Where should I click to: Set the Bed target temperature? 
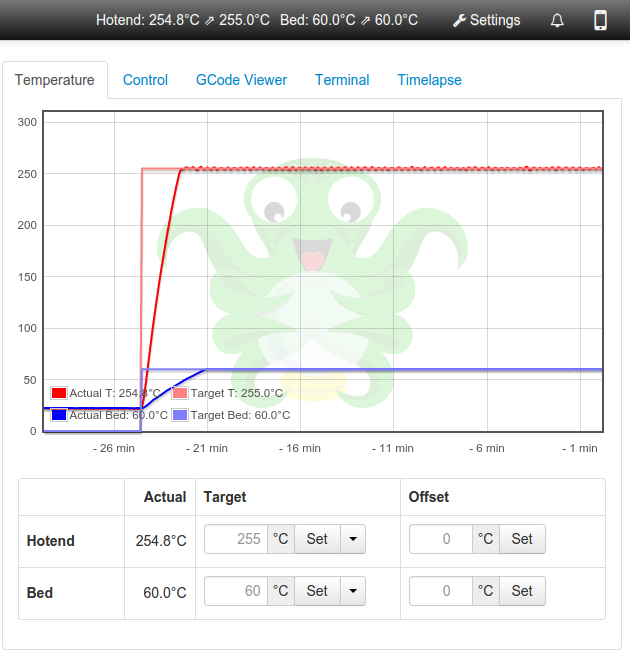[x=317, y=591]
